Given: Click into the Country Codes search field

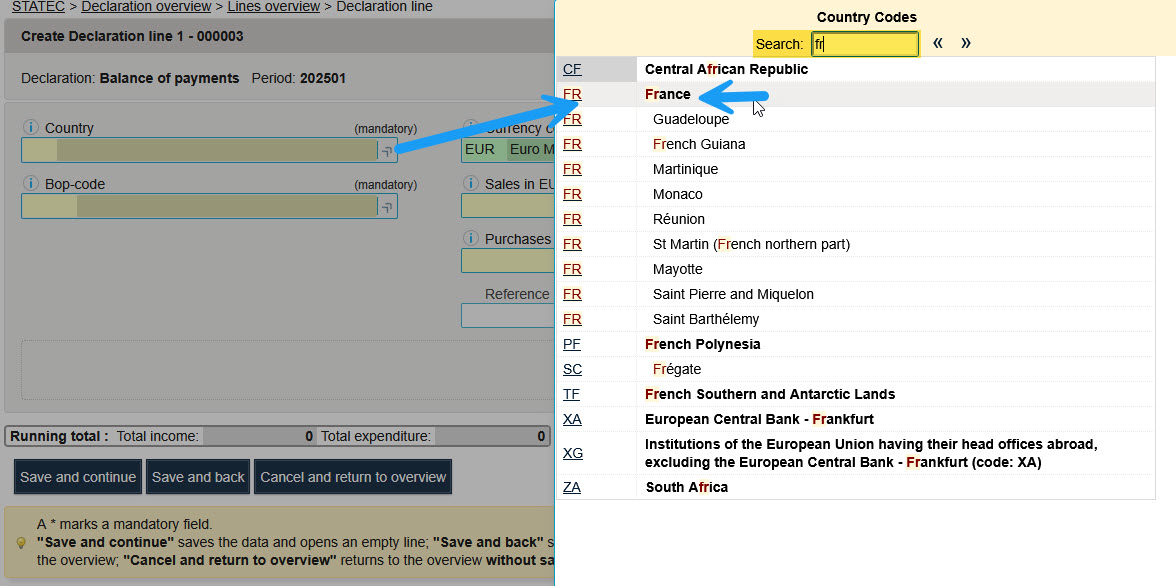Looking at the screenshot, I should (x=864, y=44).
